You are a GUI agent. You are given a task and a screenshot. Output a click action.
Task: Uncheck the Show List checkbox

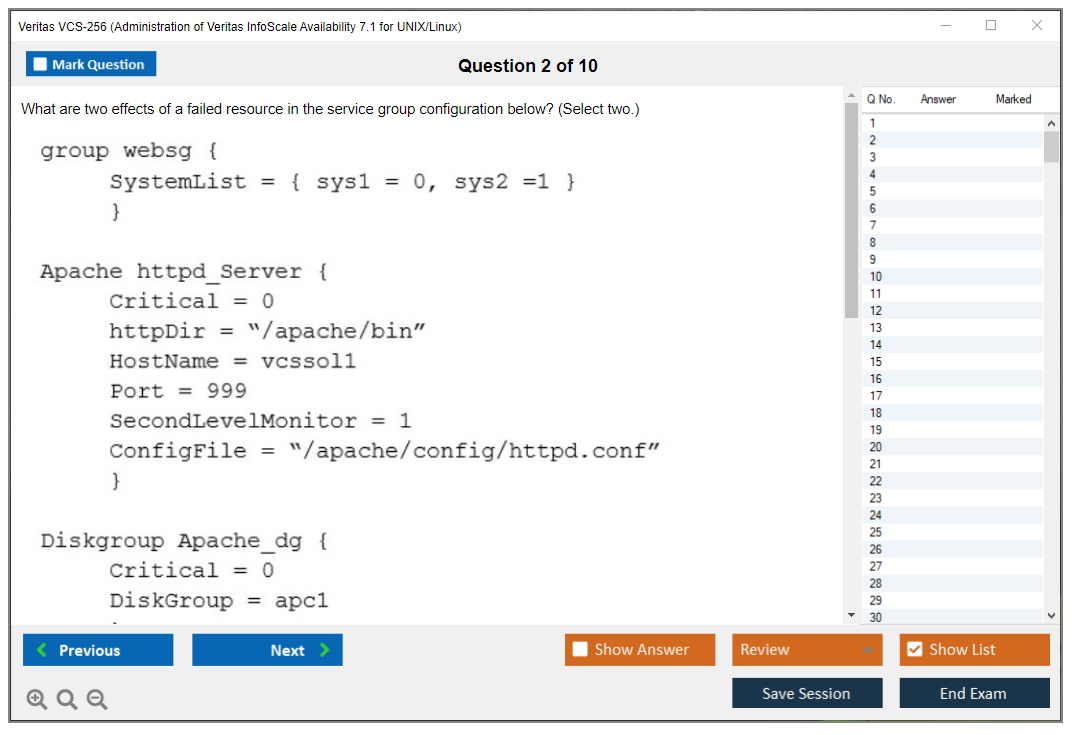[914, 649]
